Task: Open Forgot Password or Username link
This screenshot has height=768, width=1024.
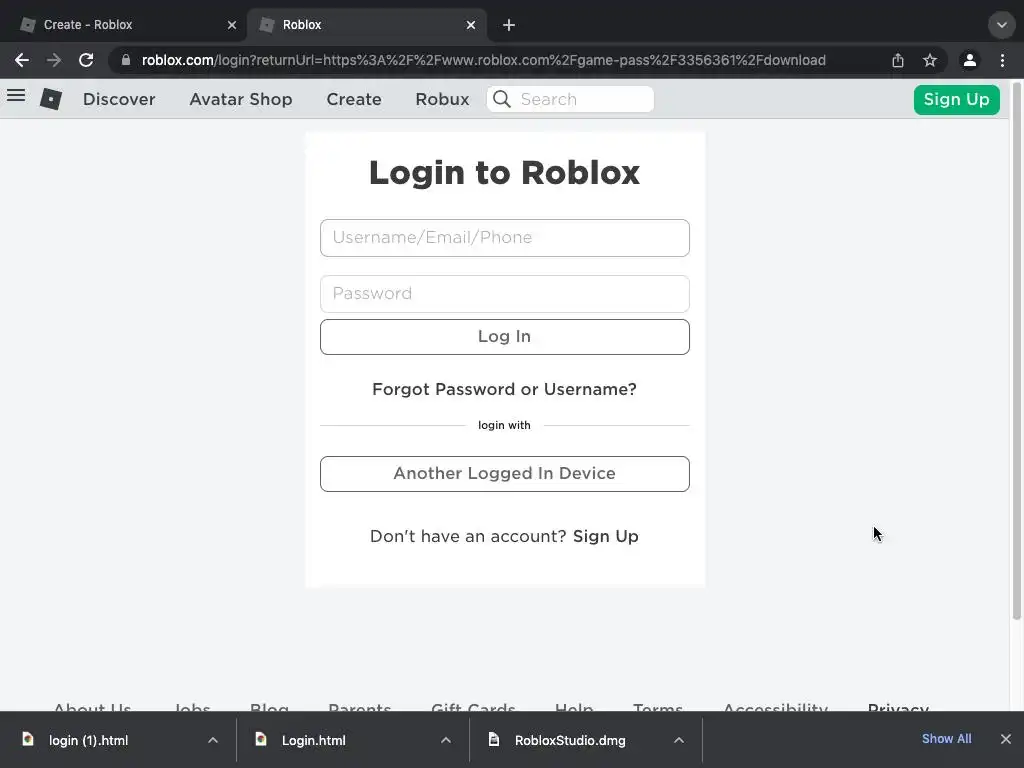Action: pos(504,389)
